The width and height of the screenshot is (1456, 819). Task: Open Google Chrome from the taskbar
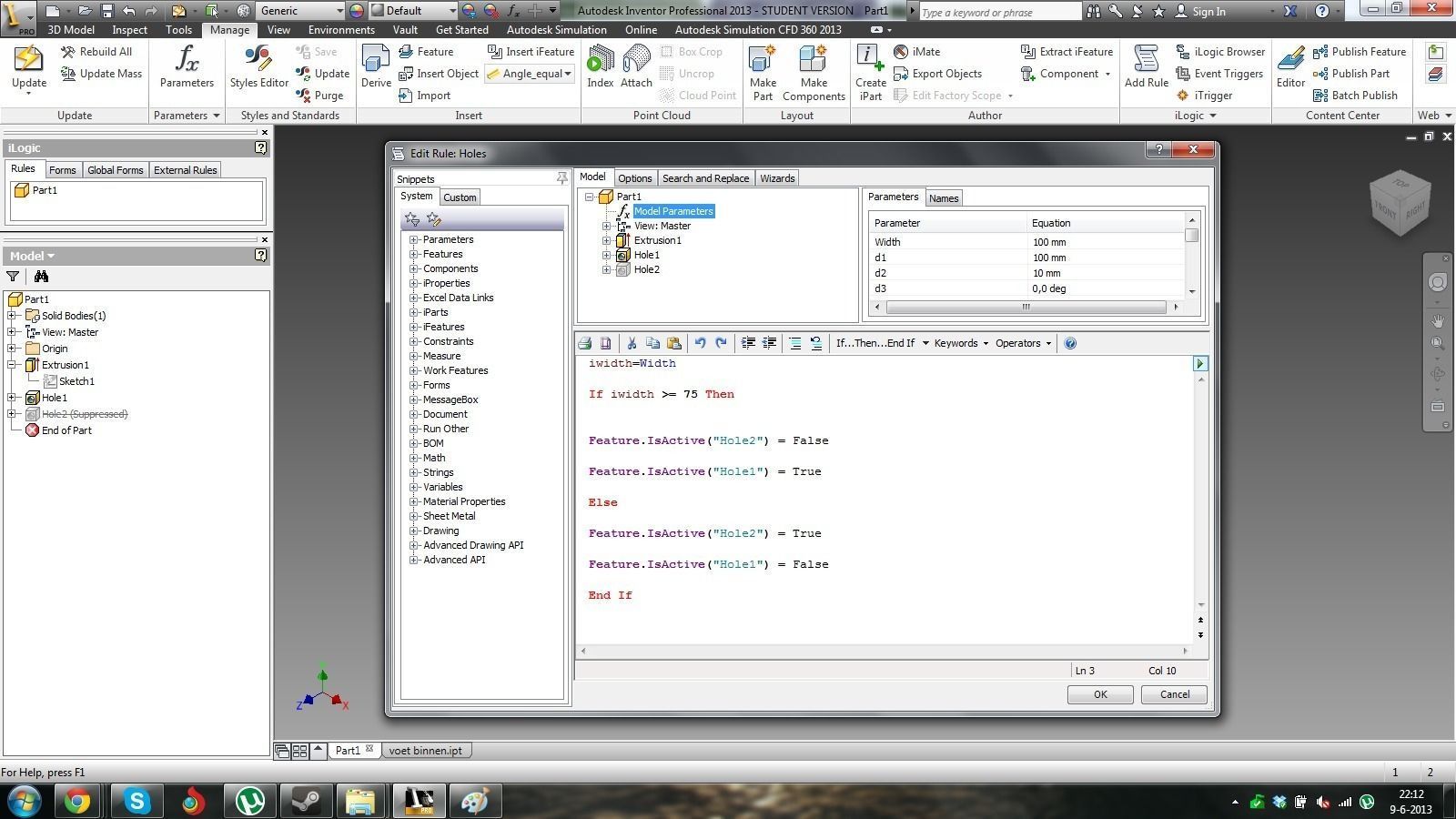[77, 801]
